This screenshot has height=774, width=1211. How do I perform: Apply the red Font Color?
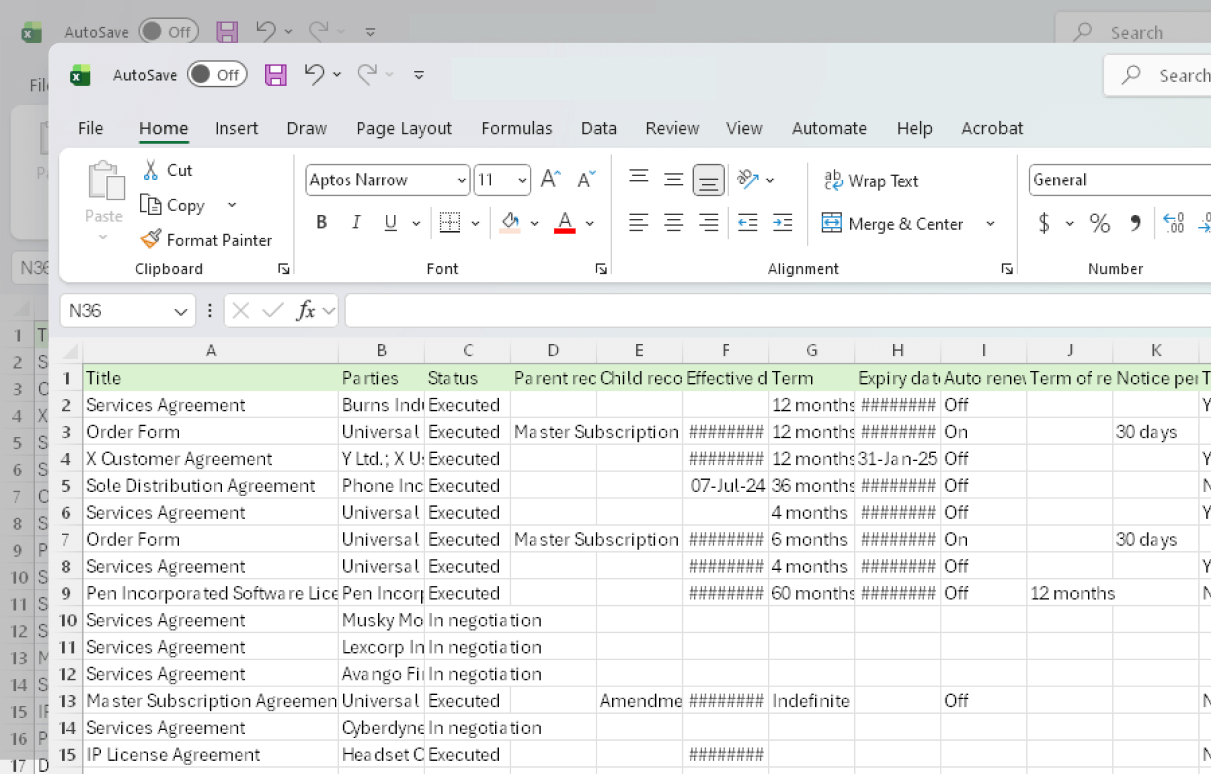(565, 223)
